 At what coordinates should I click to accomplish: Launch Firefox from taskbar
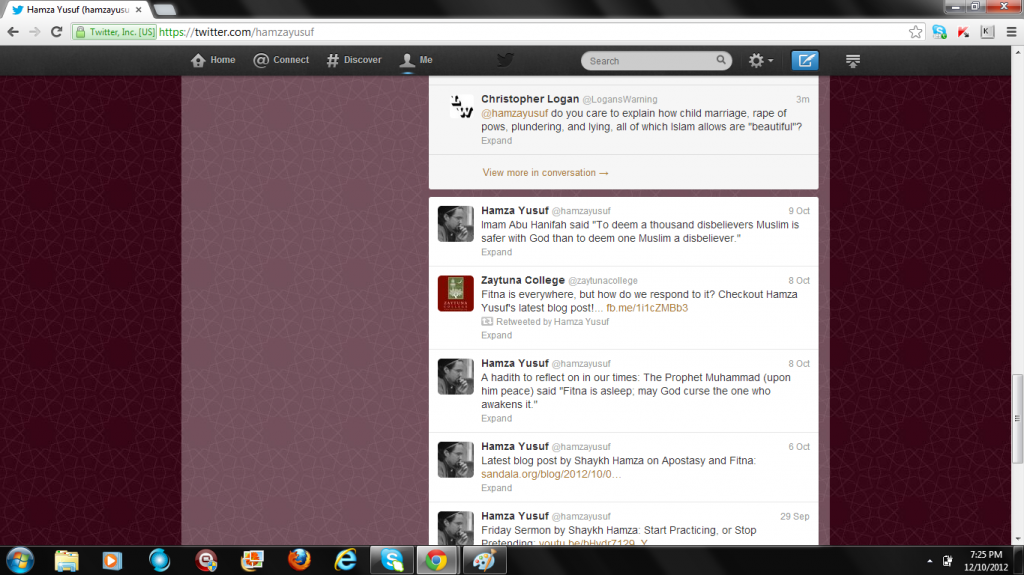299,561
